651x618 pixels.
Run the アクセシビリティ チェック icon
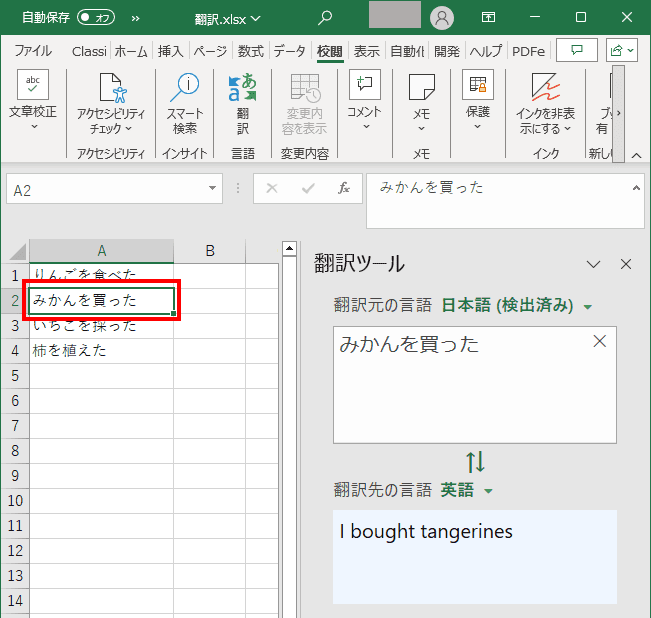pyautogui.click(x=112, y=88)
